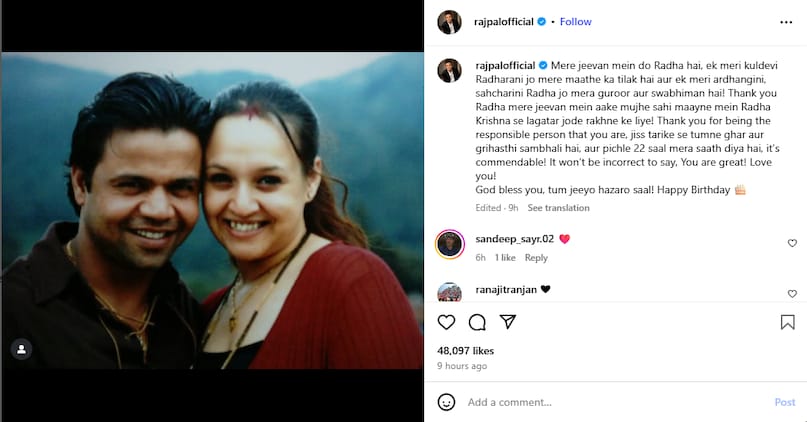Open the 48,097 likes list
Image resolution: width=807 pixels, height=422 pixels.
click(466, 351)
